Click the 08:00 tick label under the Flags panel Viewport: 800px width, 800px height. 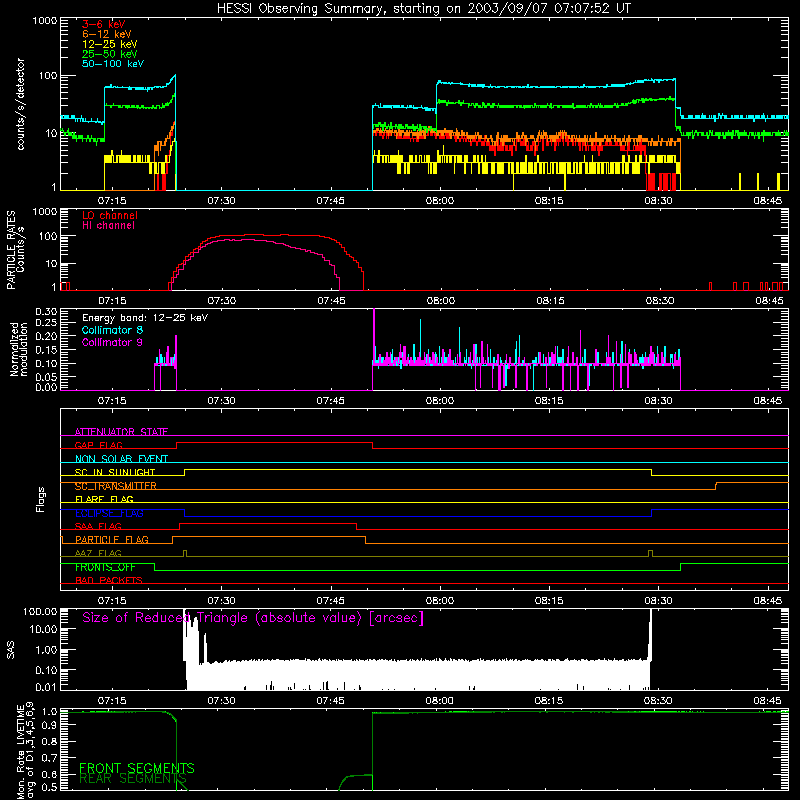pos(439,601)
